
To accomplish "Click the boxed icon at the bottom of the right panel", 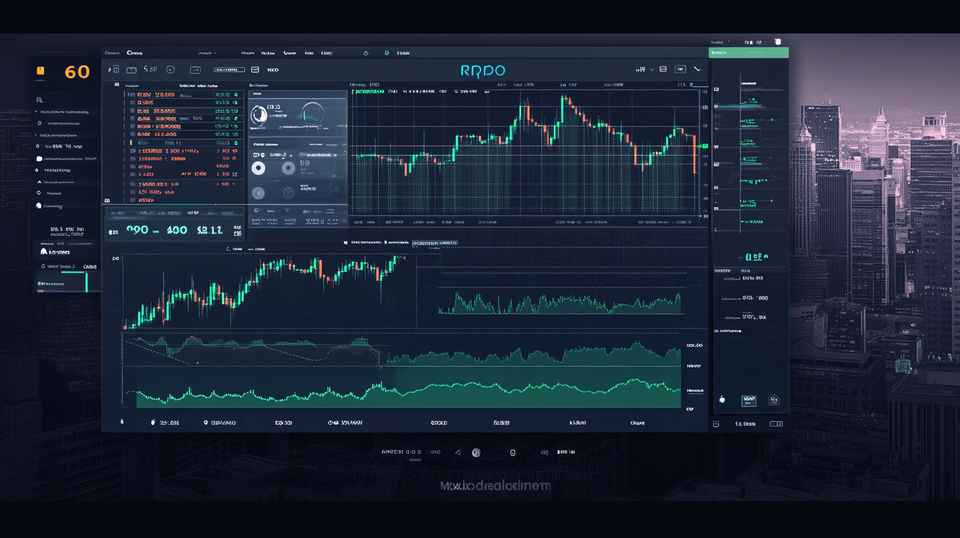I will click(748, 400).
